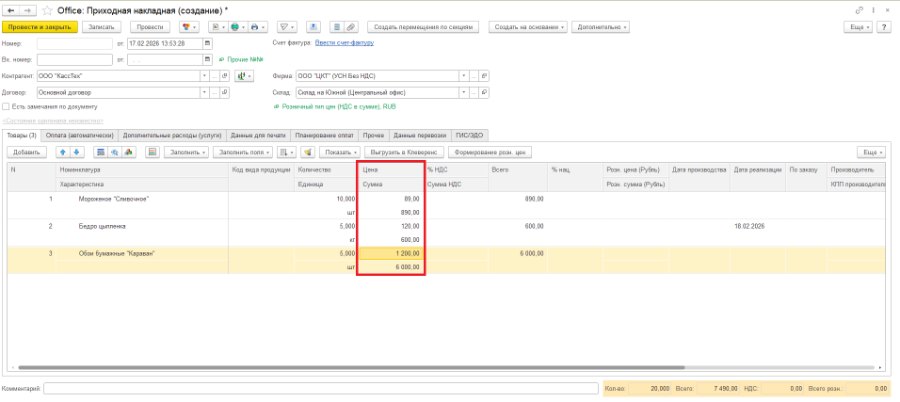Switch to 'Оплата (автоматически)' tab
Screen dimensions: 900x402
[x=80, y=136]
